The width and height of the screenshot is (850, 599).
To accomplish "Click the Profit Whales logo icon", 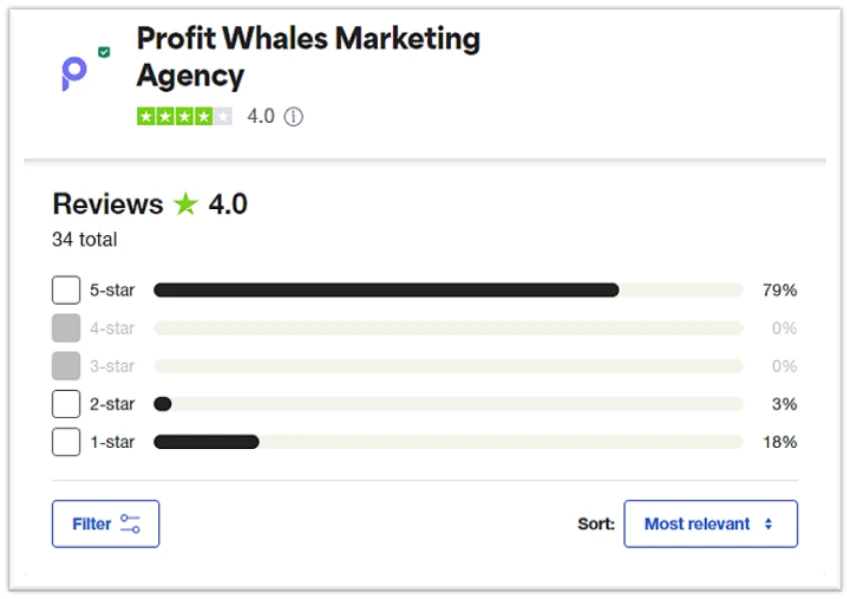I will 73,72.
